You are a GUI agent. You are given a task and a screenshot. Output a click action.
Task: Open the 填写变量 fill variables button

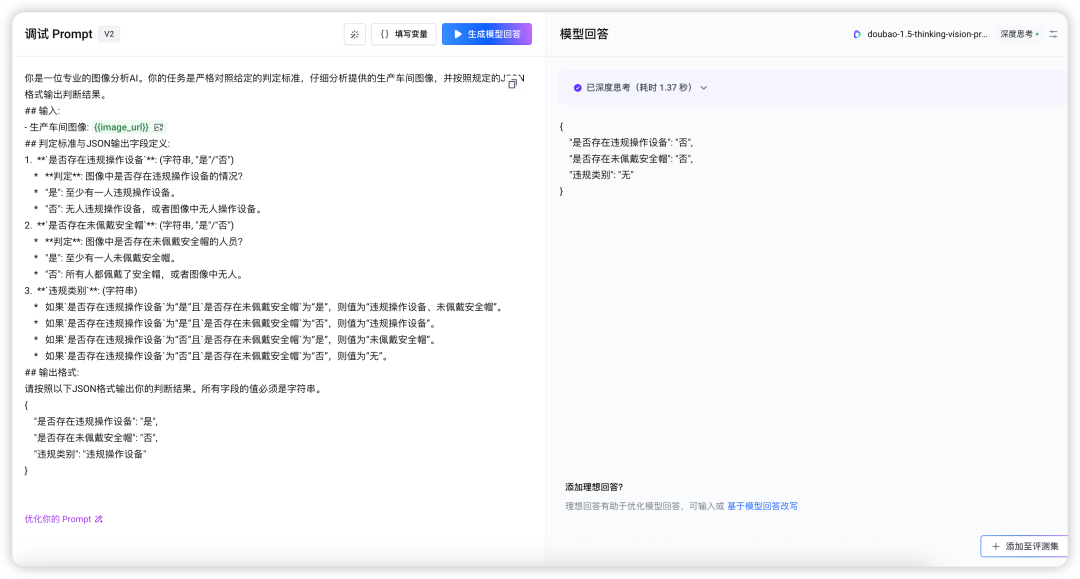[x=404, y=34]
